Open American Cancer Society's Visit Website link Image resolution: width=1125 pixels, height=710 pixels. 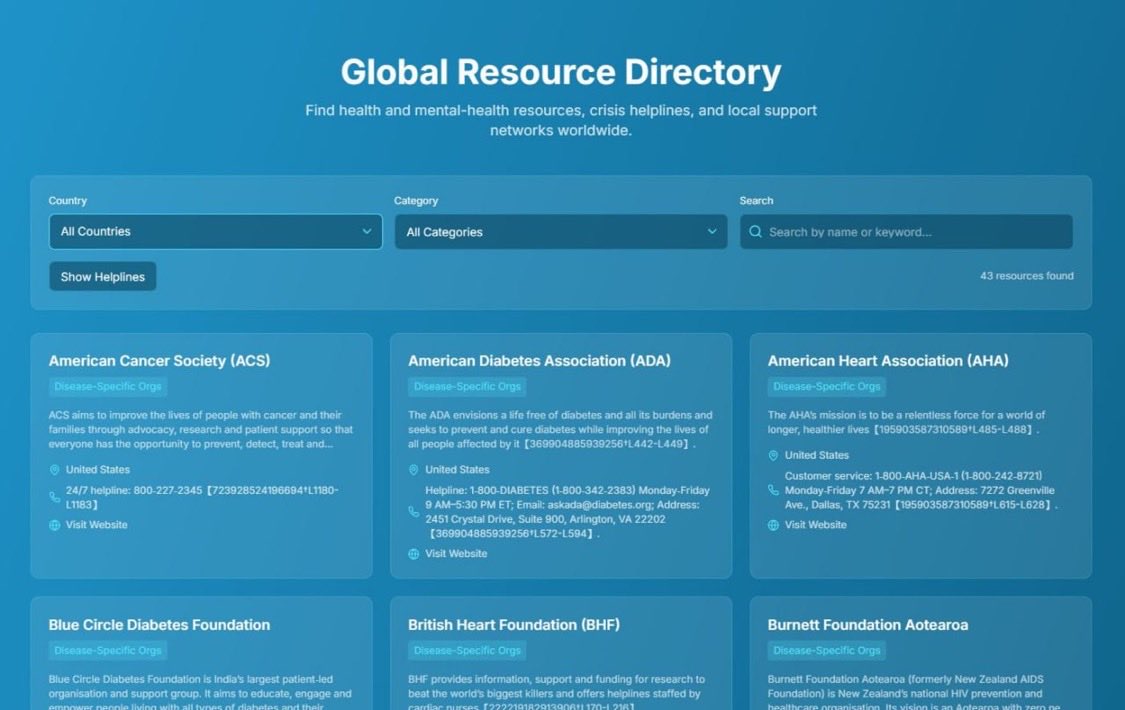pos(97,525)
